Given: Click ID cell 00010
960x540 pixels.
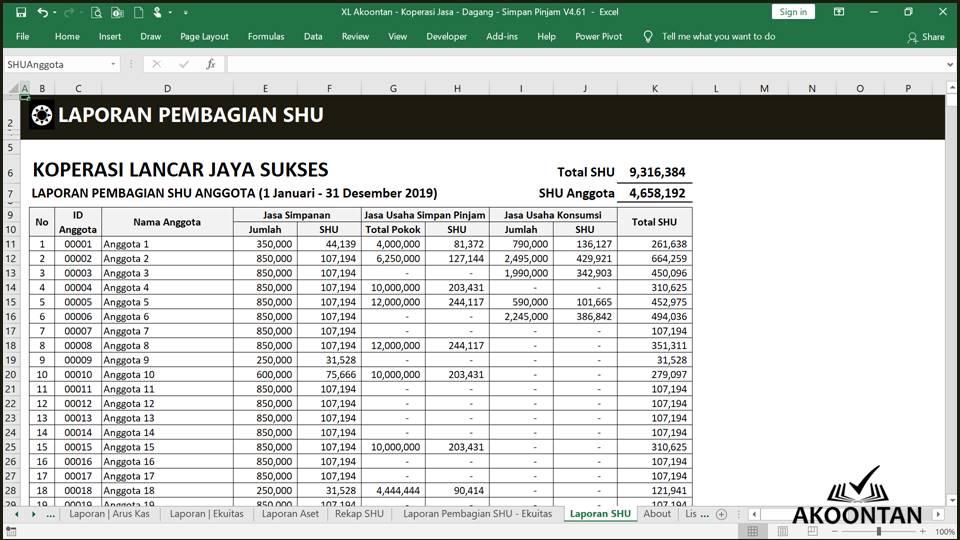Looking at the screenshot, I should point(78,375).
